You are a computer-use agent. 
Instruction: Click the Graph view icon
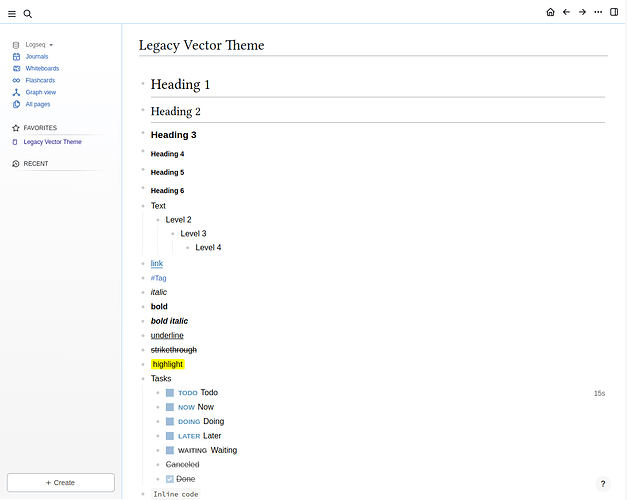click(16, 92)
